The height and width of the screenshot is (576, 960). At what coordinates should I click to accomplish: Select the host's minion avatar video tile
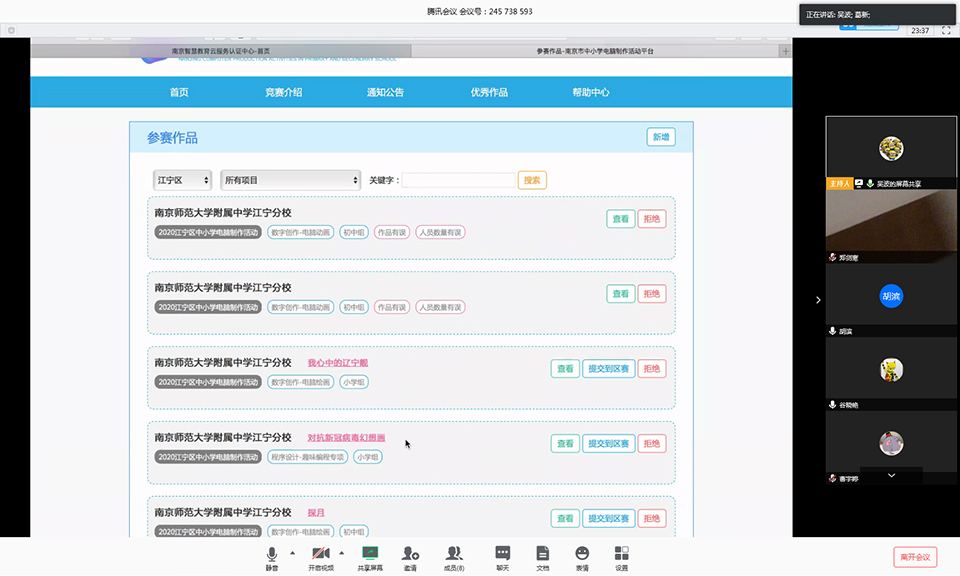891,148
